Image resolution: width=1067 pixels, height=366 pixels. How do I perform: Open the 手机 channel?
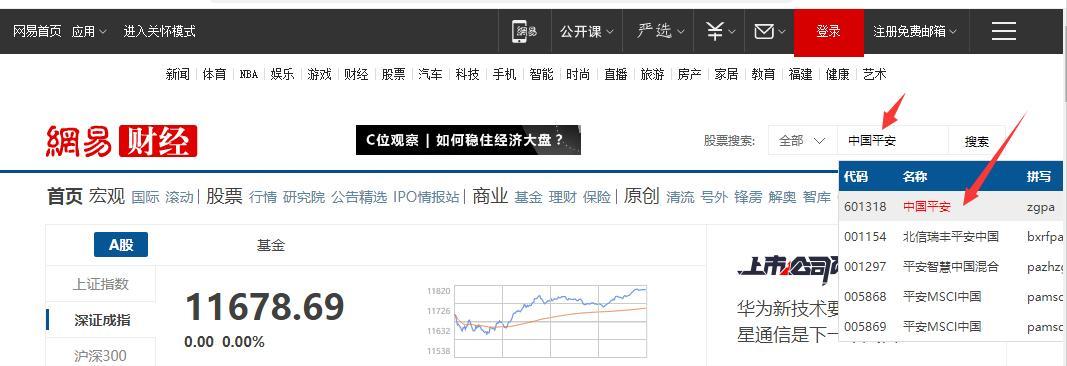pyautogui.click(x=504, y=74)
